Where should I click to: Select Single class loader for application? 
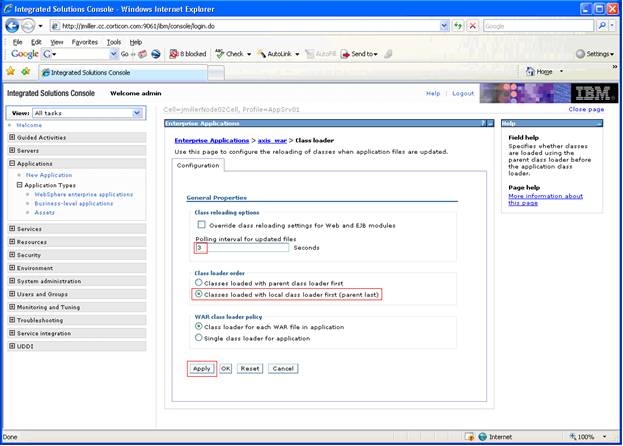point(199,338)
